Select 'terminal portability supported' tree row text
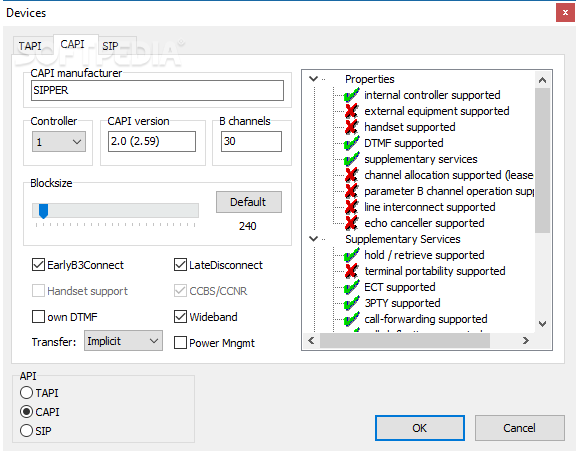This screenshot has width=576, height=451. pos(435,271)
